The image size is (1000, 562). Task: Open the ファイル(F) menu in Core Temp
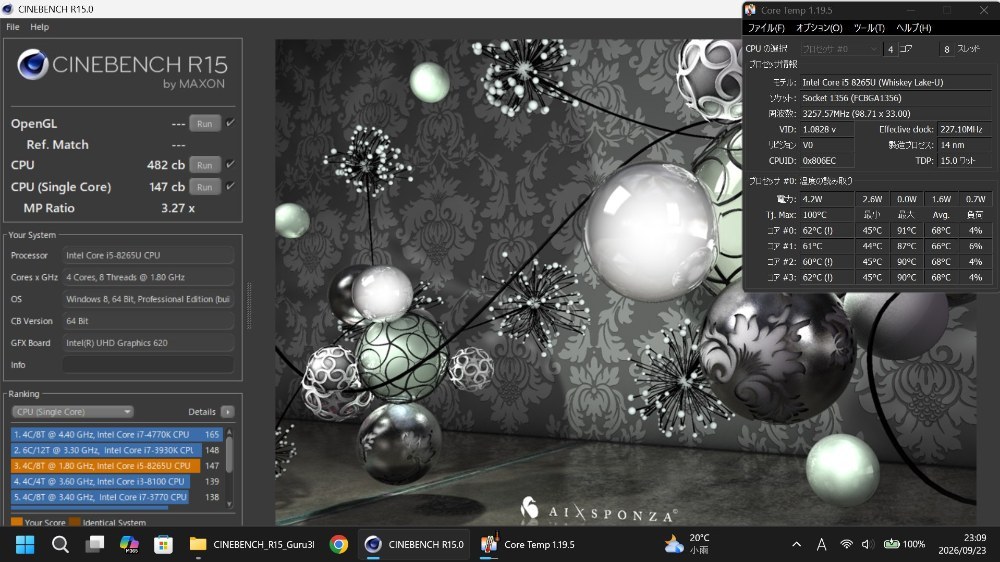[766, 28]
